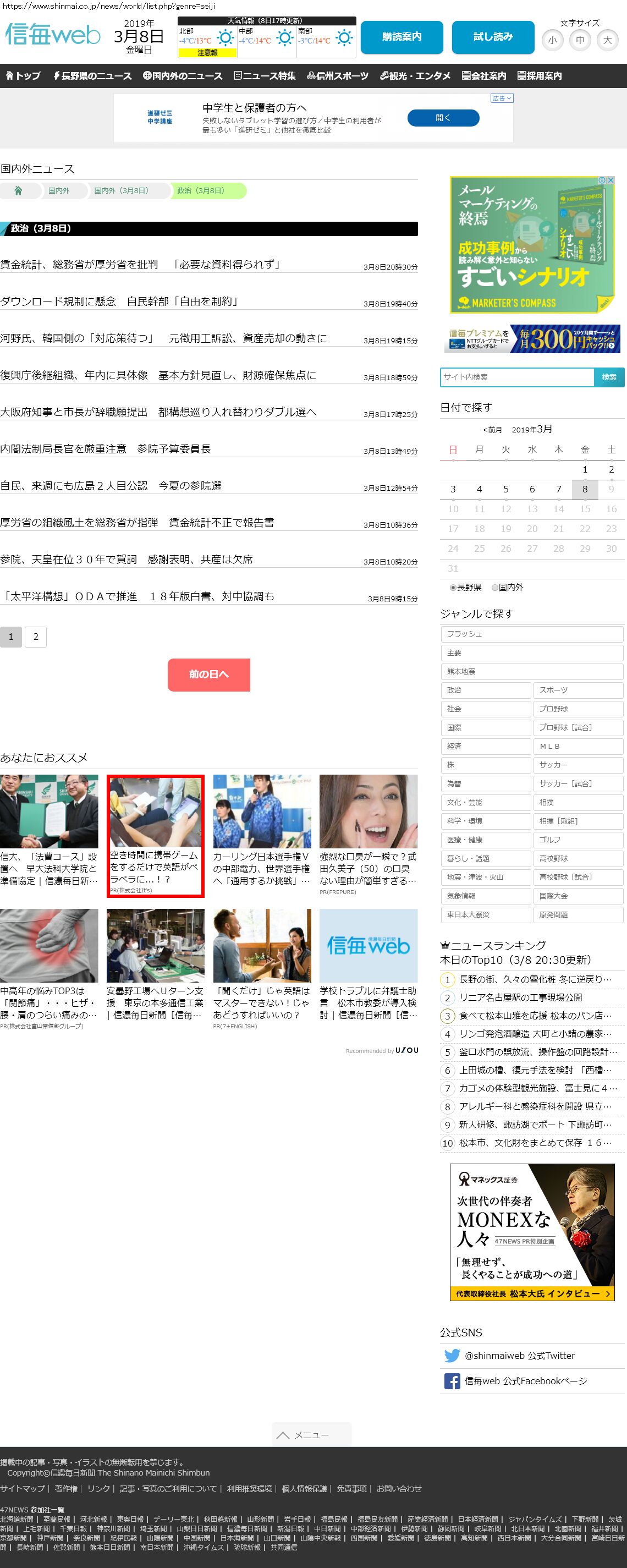Screen dimensions: 627x1568
Task: Select the 長野県 radio button
Action: [x=453, y=588]
